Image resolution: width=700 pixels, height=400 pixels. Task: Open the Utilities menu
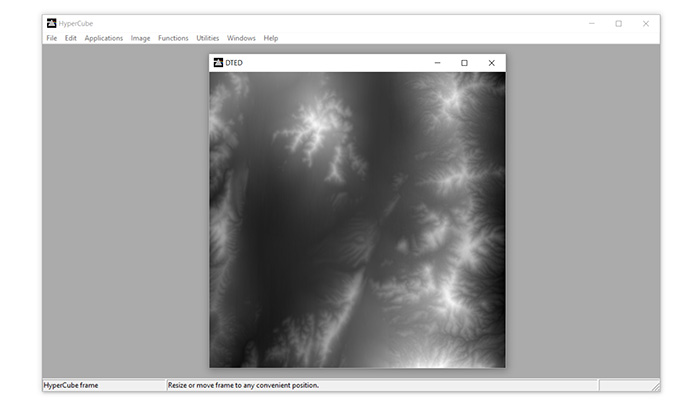point(208,38)
